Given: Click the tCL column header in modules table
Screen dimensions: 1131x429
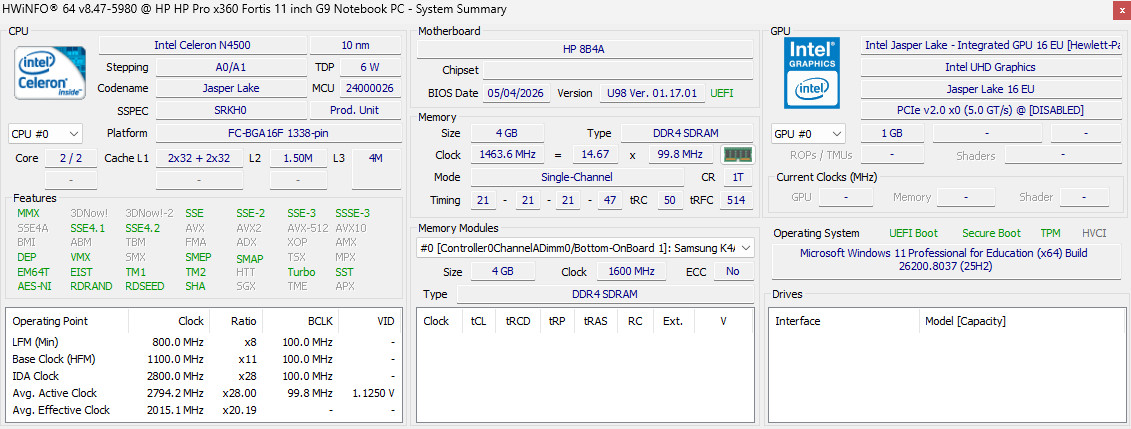Looking at the screenshot, I should pos(478,321).
